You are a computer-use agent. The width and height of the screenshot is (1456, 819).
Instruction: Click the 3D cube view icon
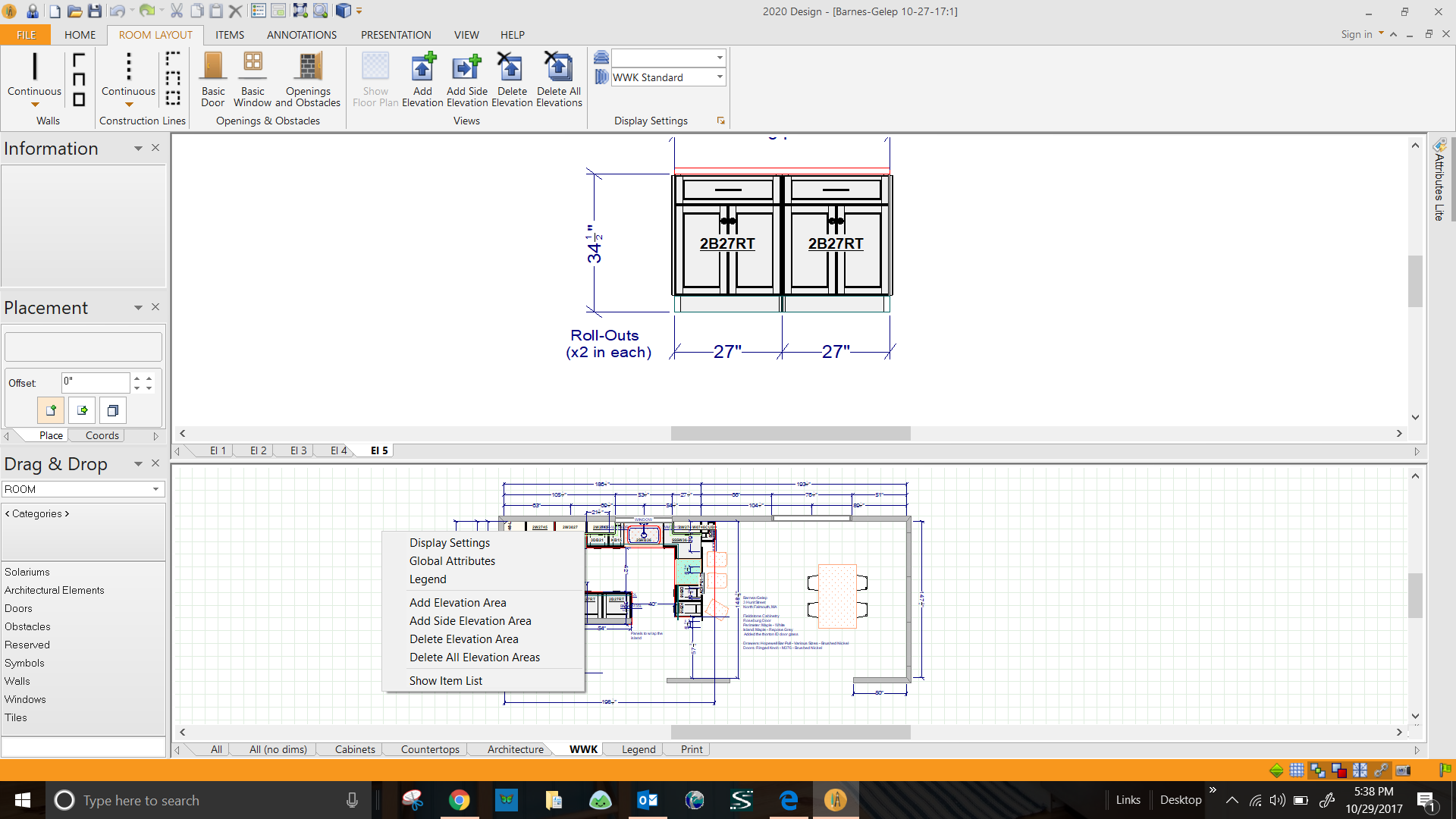(x=344, y=11)
